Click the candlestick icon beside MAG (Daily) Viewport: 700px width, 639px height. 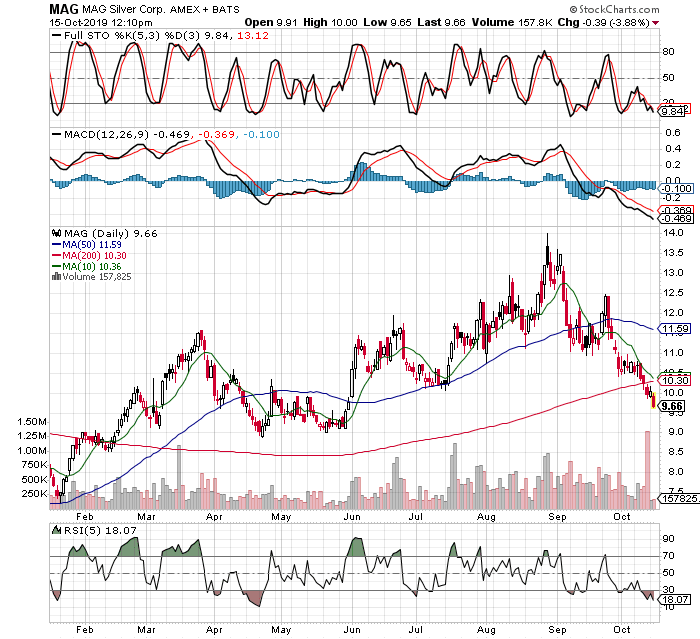[56, 233]
